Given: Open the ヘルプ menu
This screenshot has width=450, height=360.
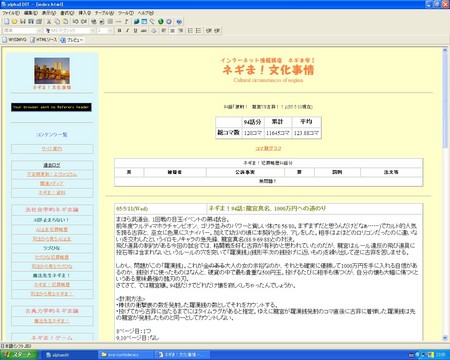Looking at the screenshot, I should coord(146,13).
